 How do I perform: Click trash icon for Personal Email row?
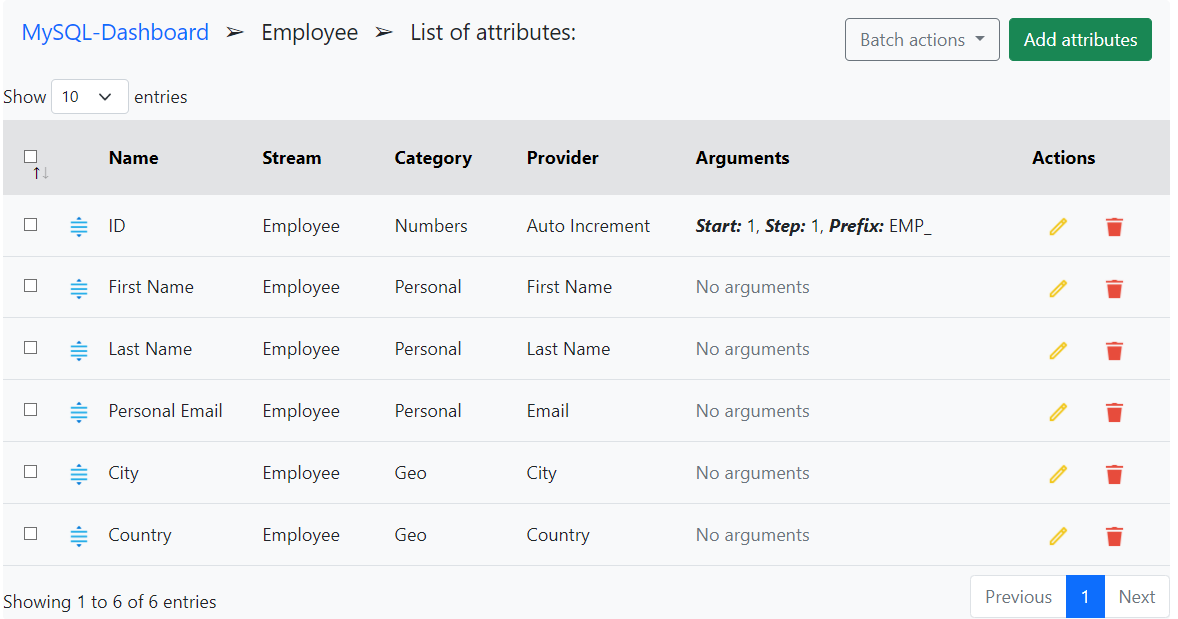point(1114,413)
